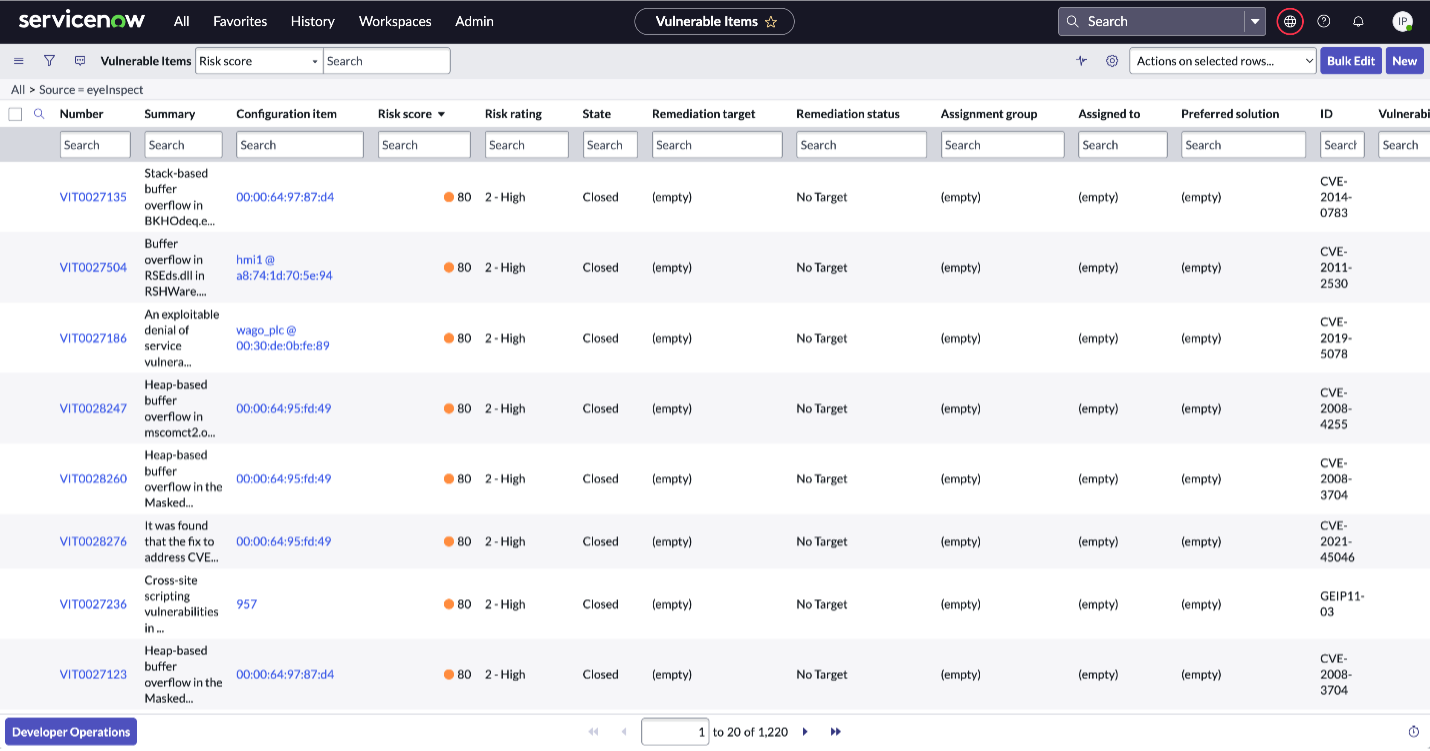Open record VIT0027135 link
The image size is (1430, 751).
coord(93,197)
